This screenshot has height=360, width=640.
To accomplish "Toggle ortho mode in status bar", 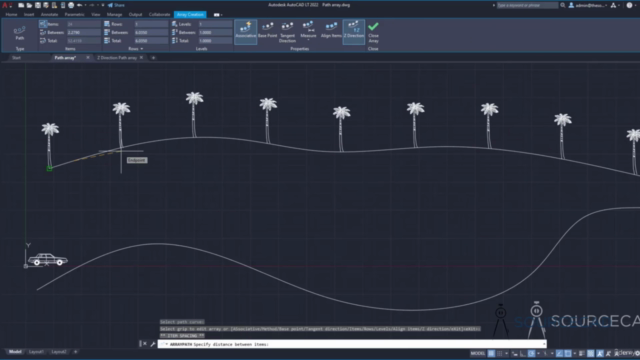I will [523, 353].
